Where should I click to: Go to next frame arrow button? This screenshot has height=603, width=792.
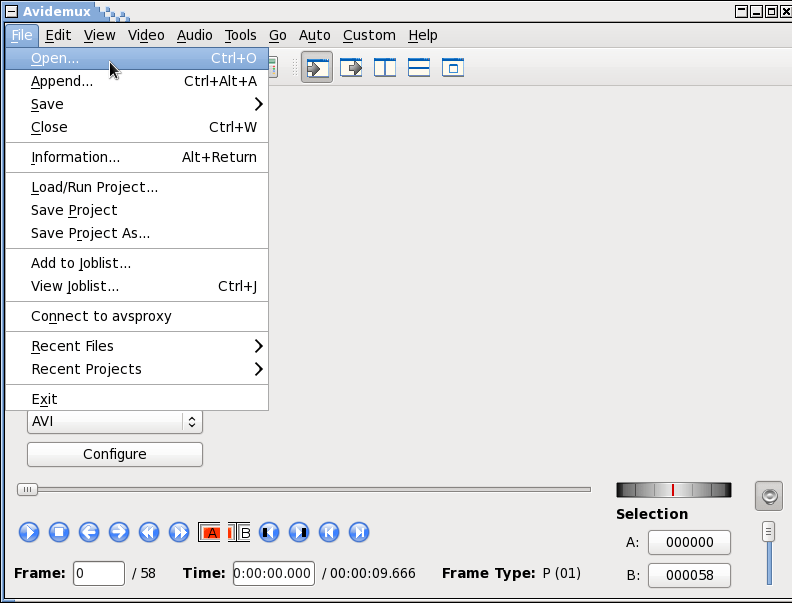pos(119,532)
